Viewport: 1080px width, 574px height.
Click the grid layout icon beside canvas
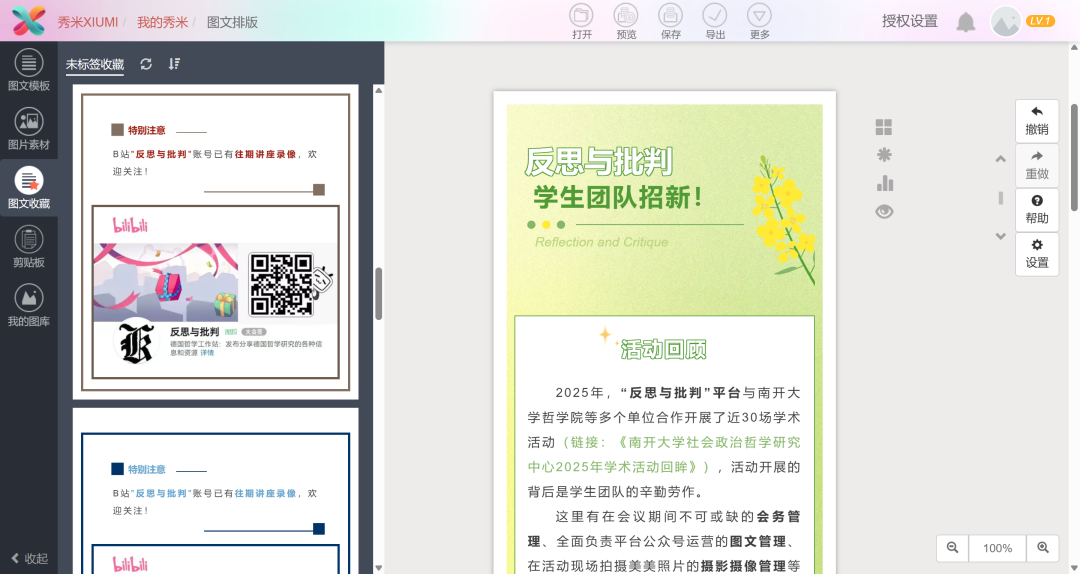[884, 127]
